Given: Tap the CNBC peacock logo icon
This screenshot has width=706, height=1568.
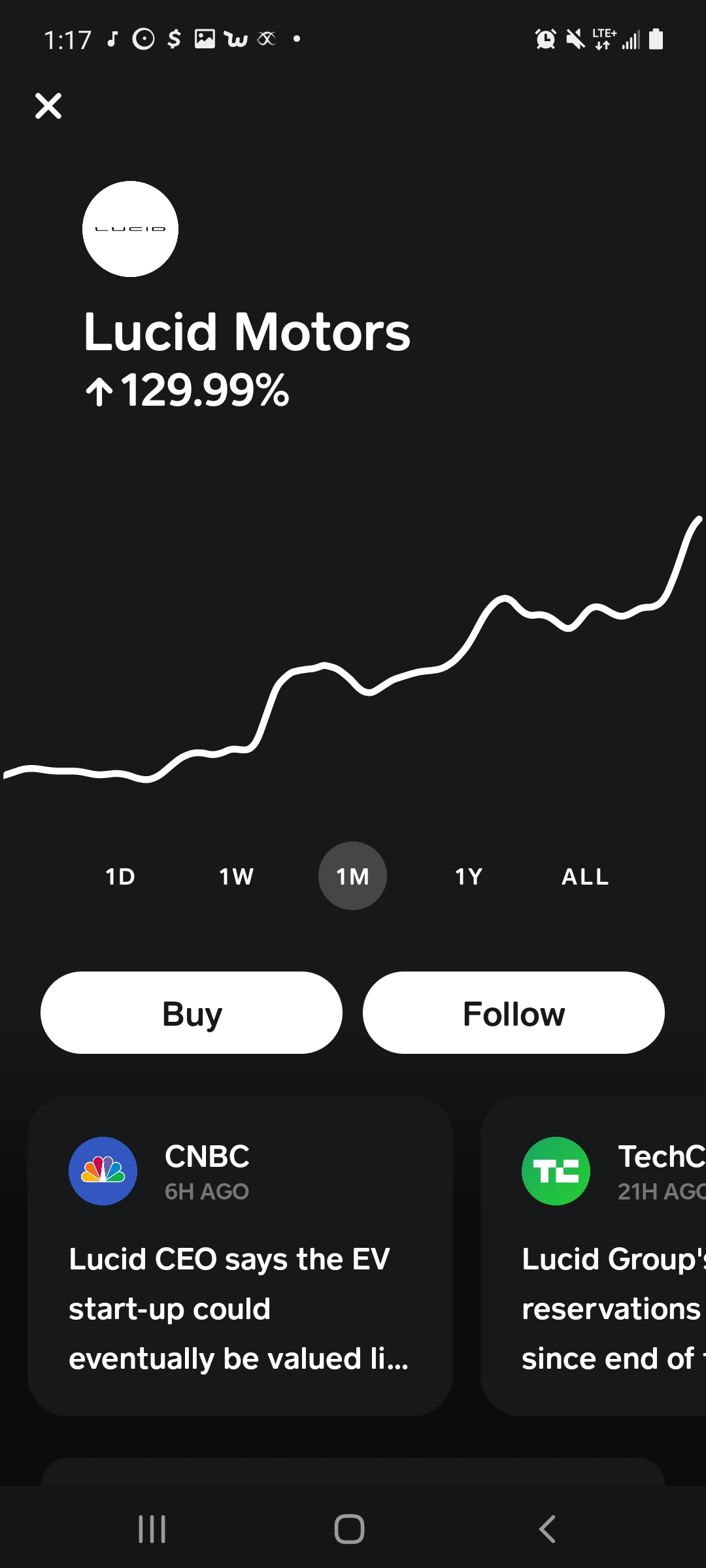Looking at the screenshot, I should 103,1171.
